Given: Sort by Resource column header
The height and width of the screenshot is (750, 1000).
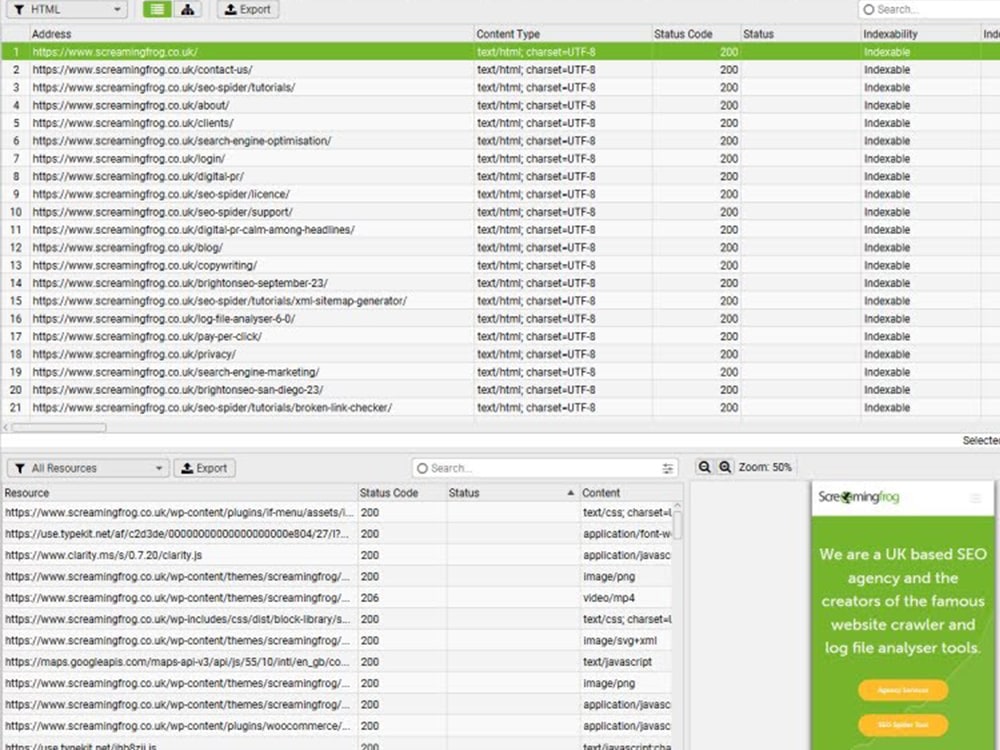Looking at the screenshot, I should (x=179, y=492).
